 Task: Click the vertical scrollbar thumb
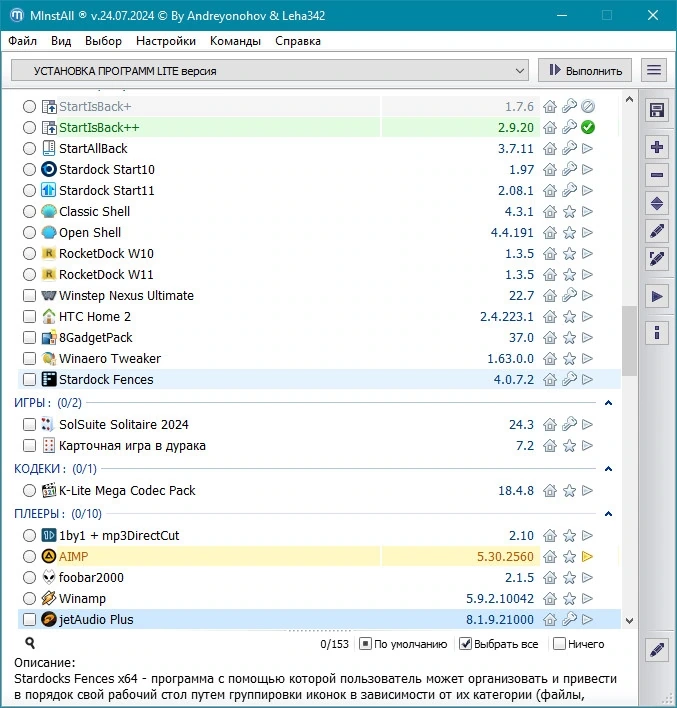tap(629, 341)
